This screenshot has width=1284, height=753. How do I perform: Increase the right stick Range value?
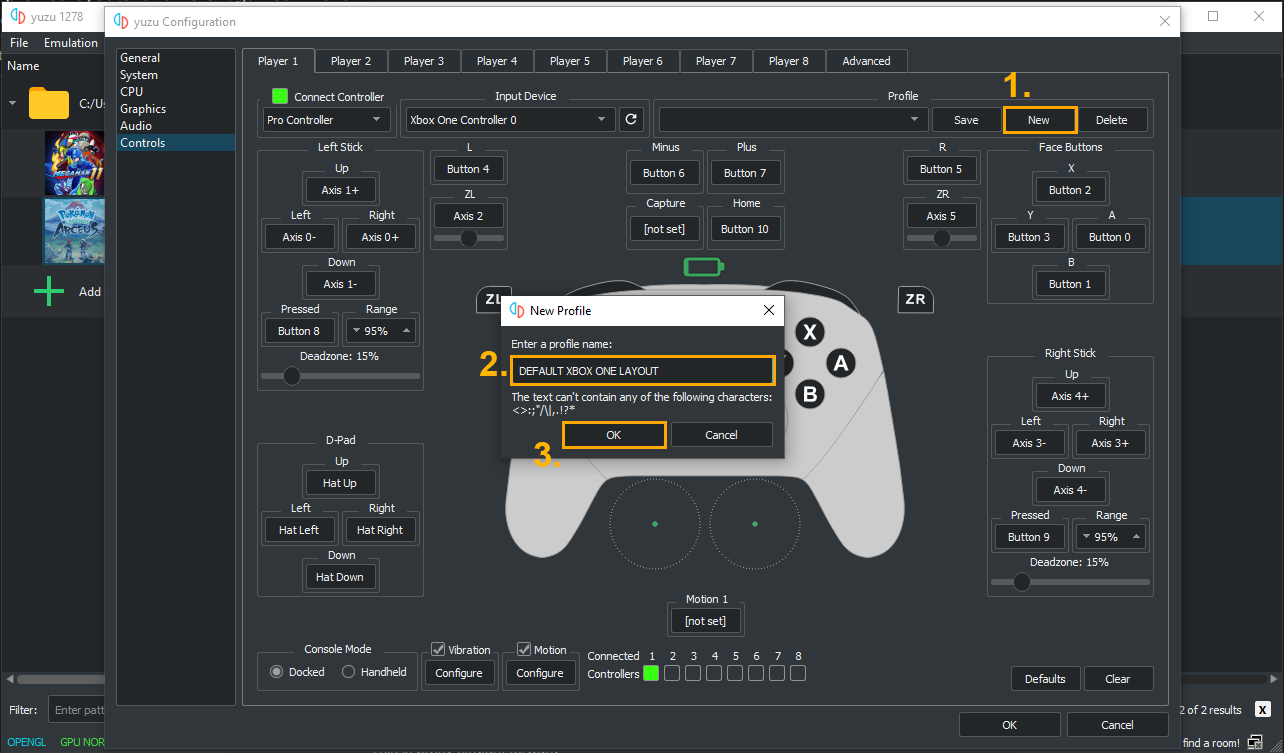tap(1136, 537)
